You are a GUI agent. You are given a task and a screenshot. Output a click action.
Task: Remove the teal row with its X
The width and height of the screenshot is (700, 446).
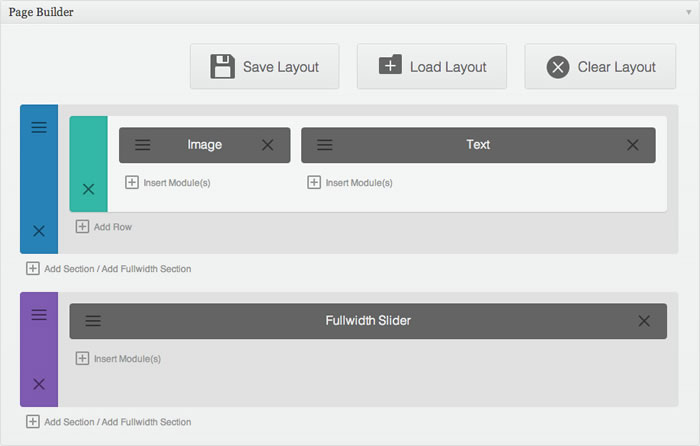(x=88, y=189)
